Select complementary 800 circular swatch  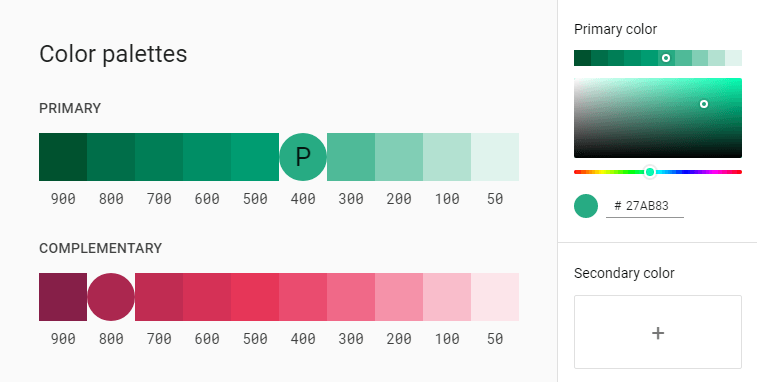(111, 297)
